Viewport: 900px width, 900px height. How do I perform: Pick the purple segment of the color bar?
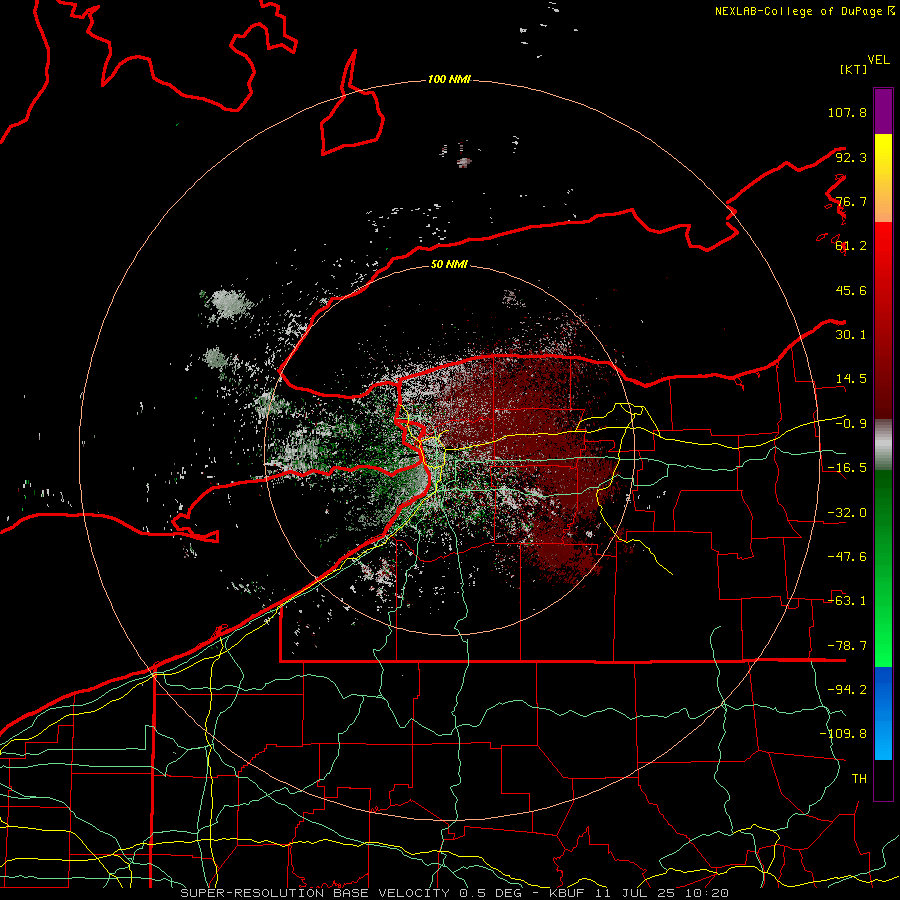883,111
